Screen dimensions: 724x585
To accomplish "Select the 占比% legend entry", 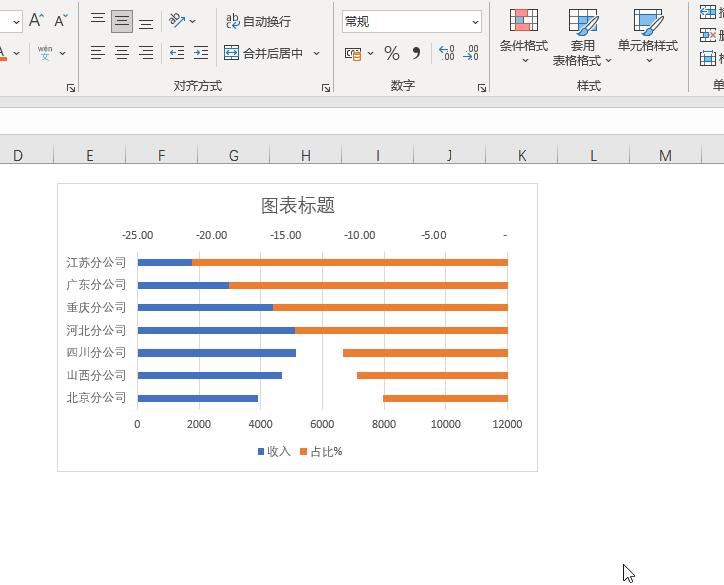I will (x=321, y=452).
